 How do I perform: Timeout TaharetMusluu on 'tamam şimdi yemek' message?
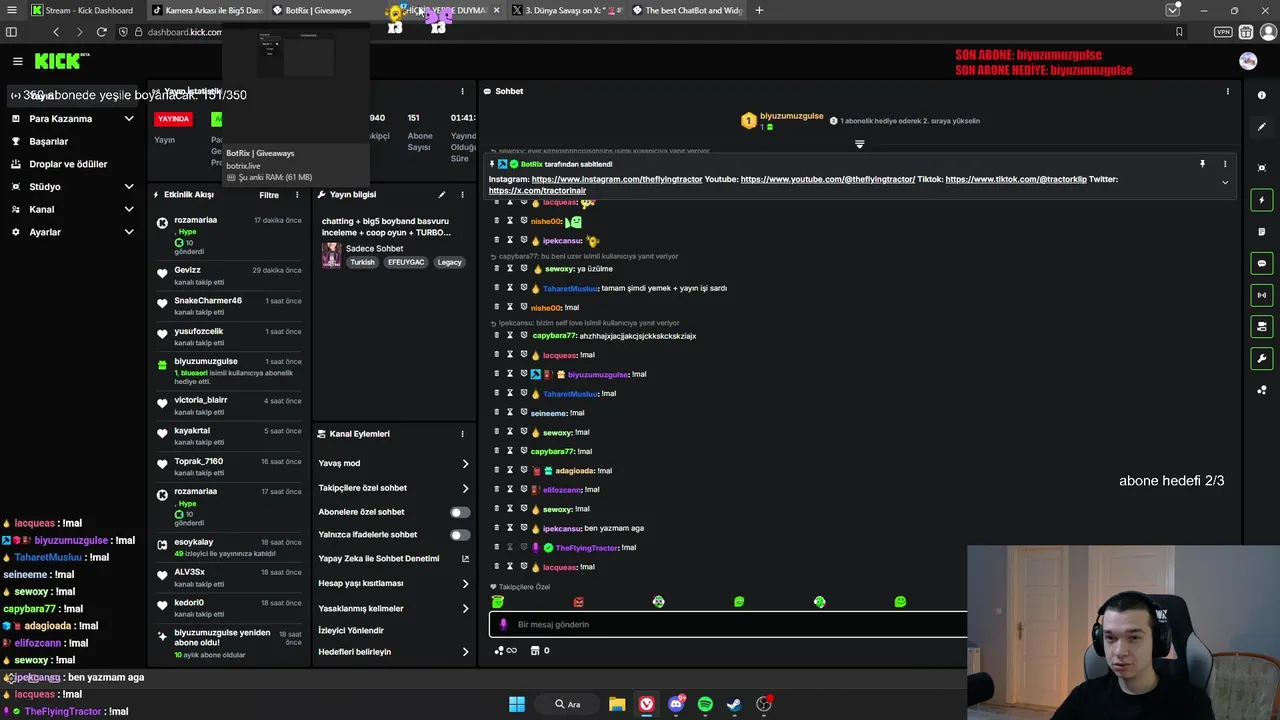510,288
